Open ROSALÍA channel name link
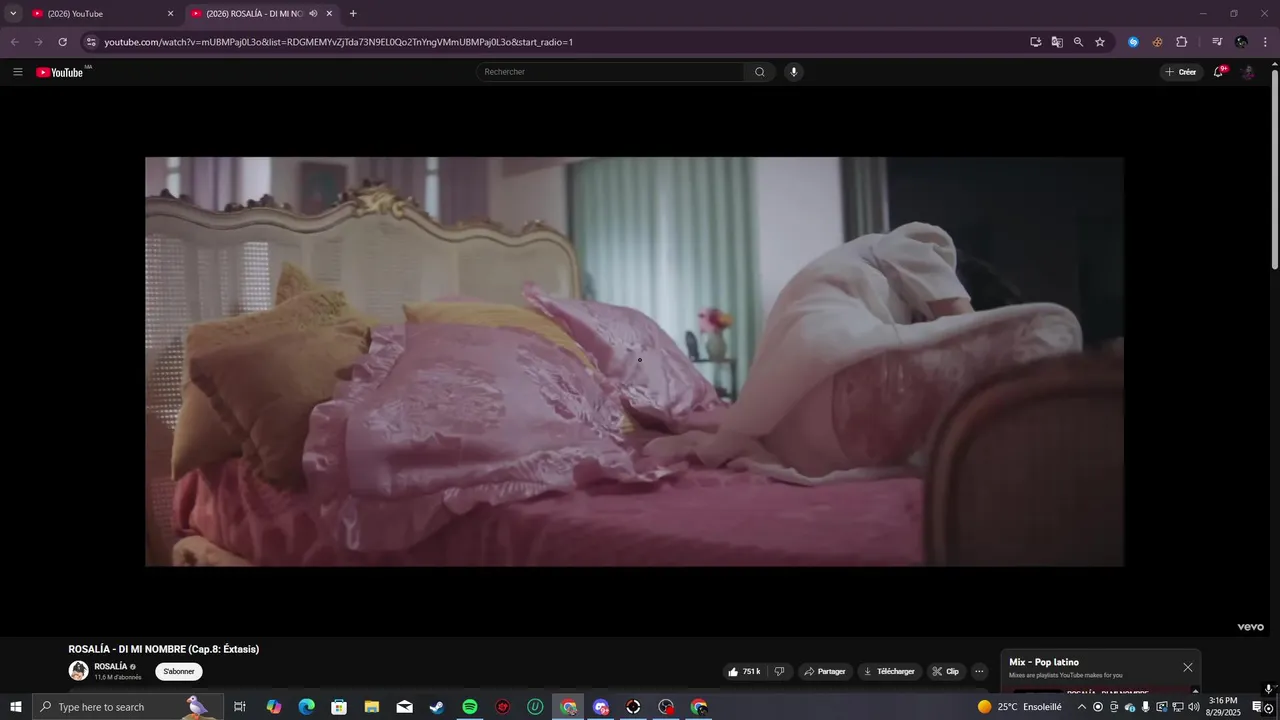This screenshot has height=720, width=1280. 110,667
